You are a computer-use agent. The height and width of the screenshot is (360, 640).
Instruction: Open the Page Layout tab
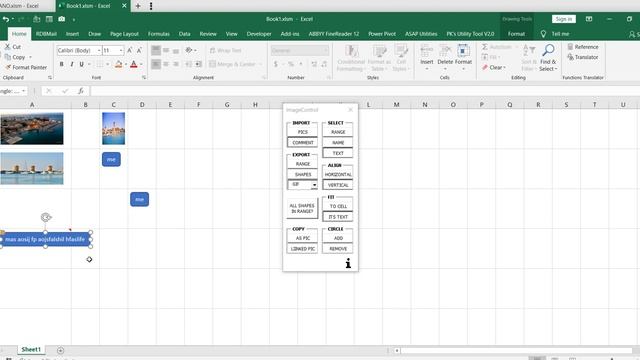point(124,34)
